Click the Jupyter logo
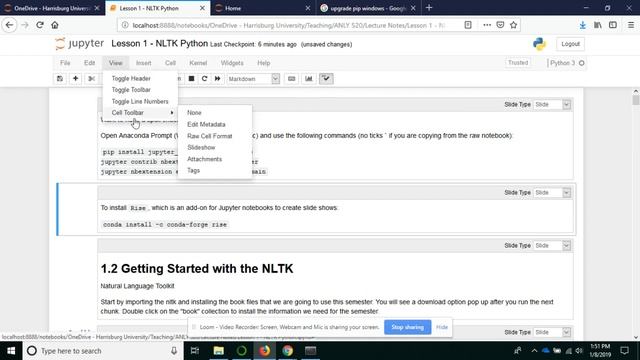640x360 pixels. click(x=80, y=44)
